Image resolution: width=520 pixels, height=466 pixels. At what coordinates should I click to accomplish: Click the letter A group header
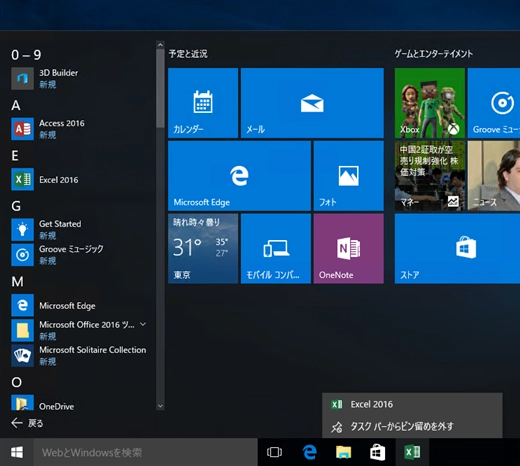point(16,105)
